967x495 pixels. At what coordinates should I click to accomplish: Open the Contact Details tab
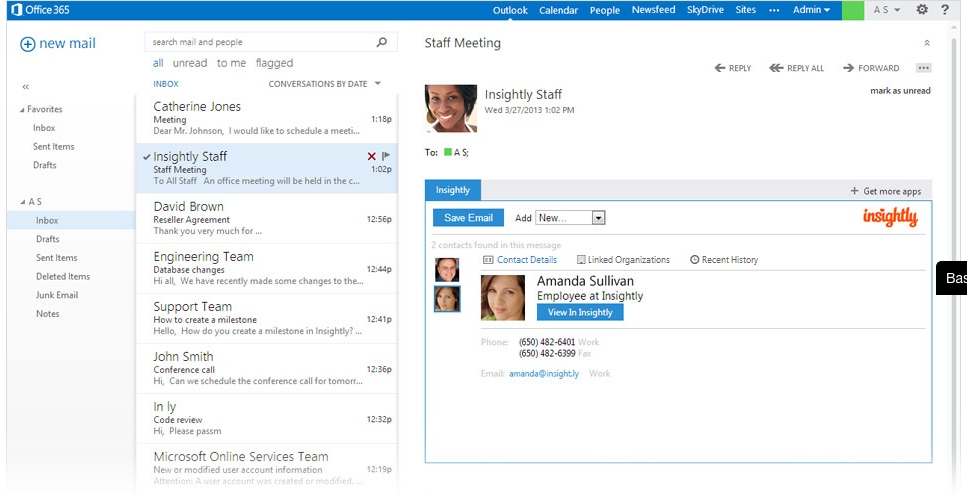pyautogui.click(x=520, y=260)
